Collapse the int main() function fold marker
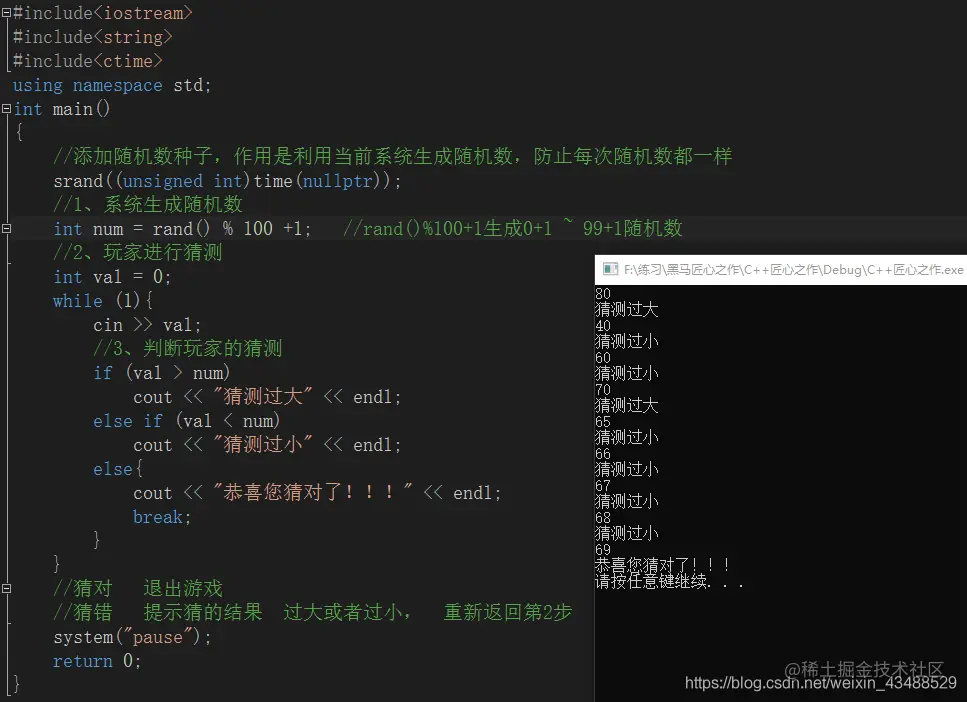 [x=6, y=108]
